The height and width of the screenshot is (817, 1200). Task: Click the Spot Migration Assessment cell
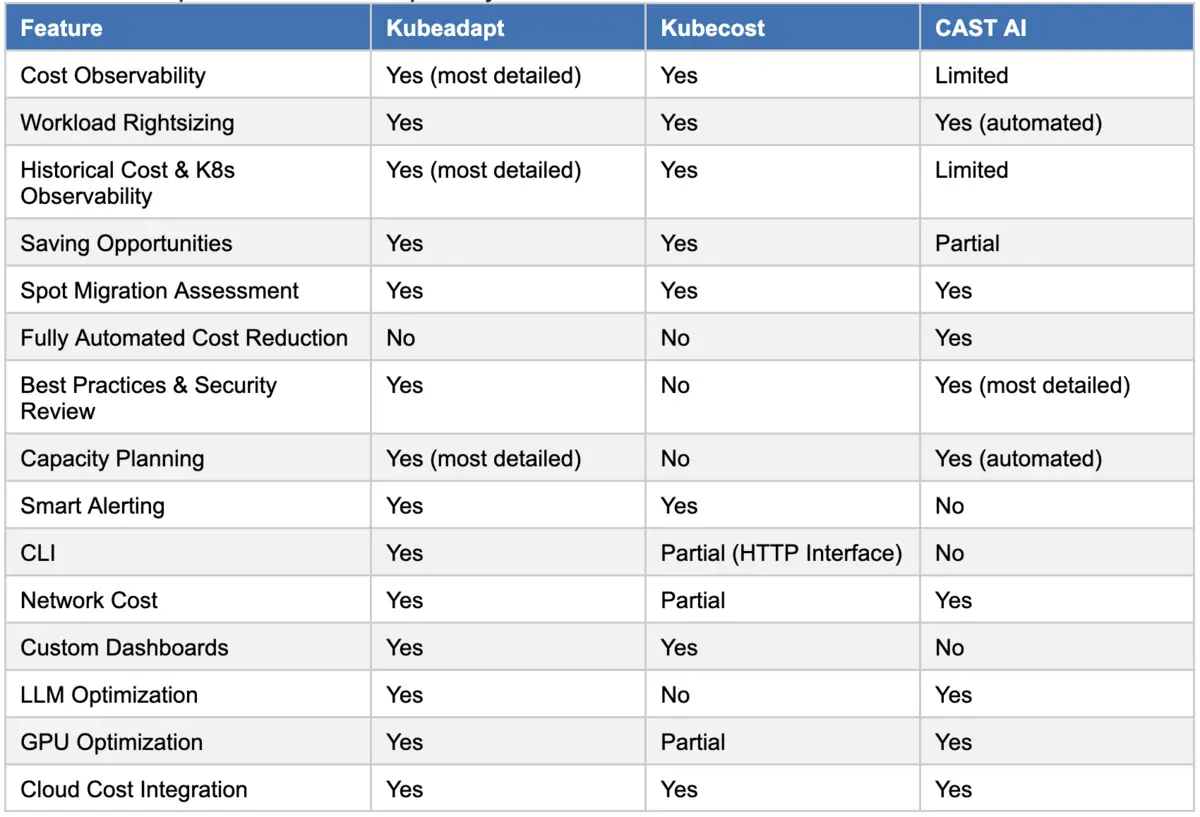[159, 291]
